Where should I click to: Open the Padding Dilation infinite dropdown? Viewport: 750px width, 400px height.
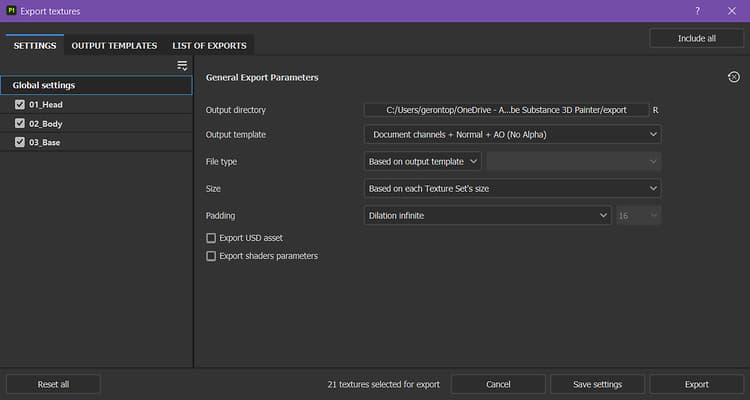coord(487,215)
